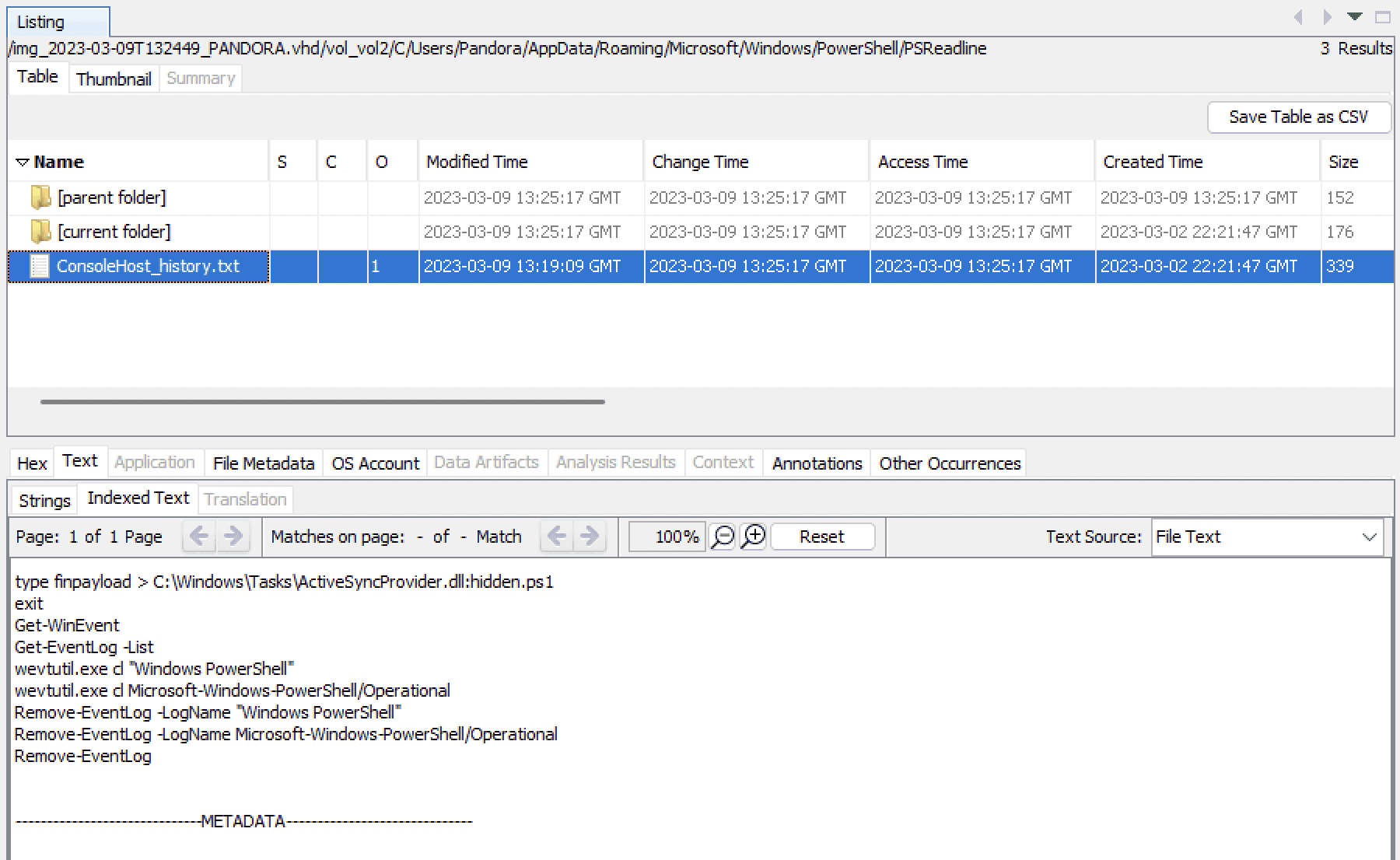Click the C column header
1400x860 pixels.
(x=342, y=162)
